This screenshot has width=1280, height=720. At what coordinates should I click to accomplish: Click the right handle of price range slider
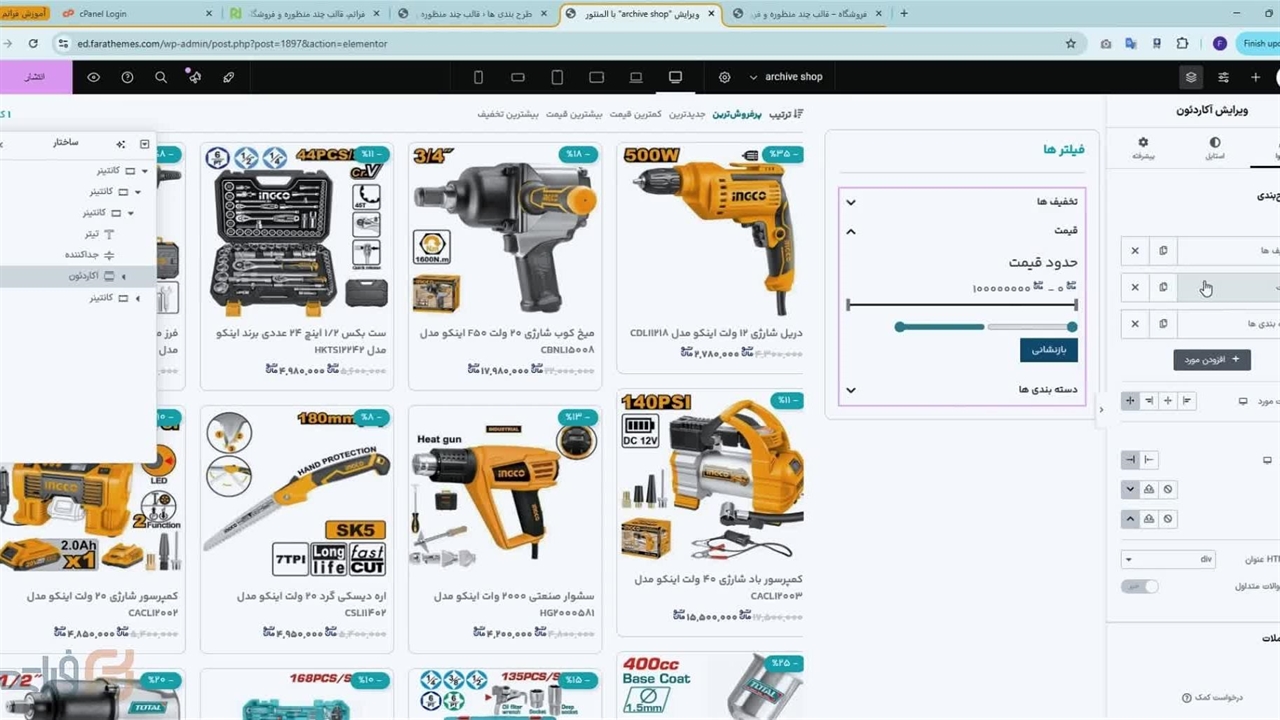tap(1072, 327)
